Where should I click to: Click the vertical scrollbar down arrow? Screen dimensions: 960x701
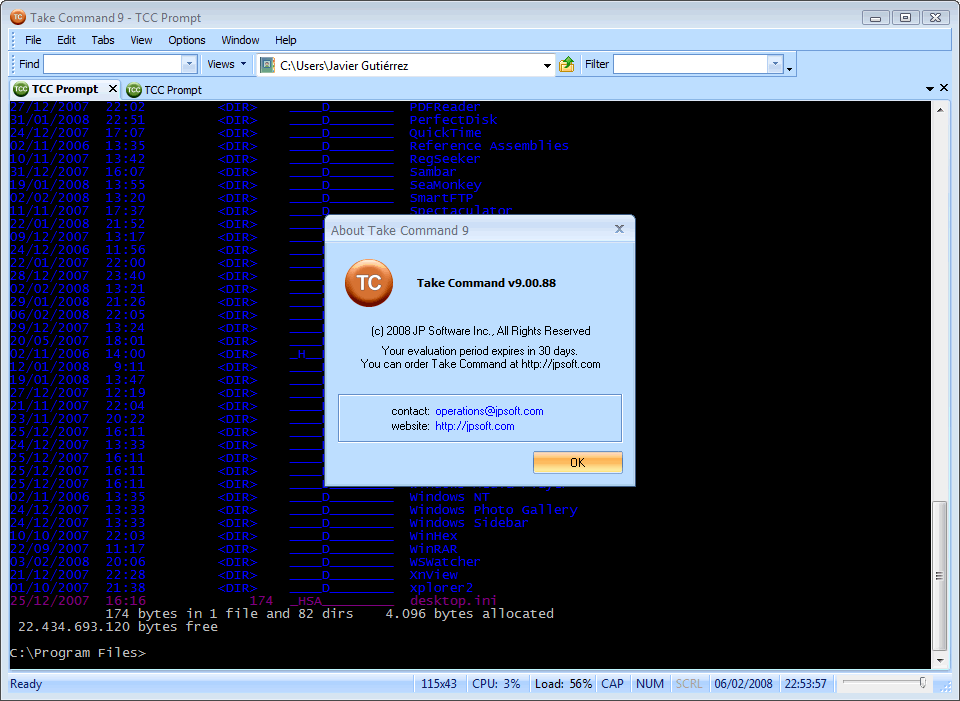(940, 661)
